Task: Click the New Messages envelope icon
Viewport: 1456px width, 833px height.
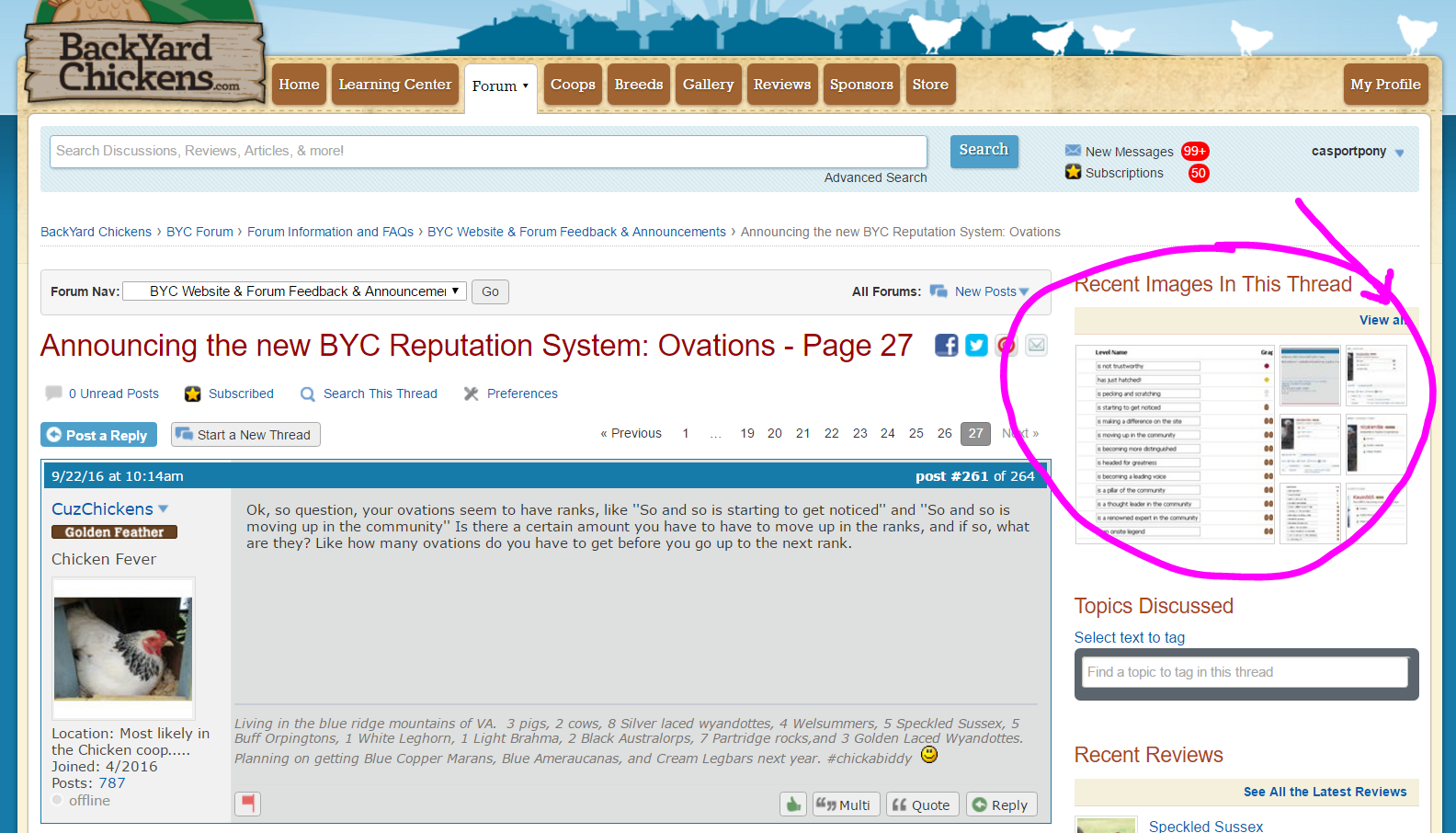Action: 1073,151
